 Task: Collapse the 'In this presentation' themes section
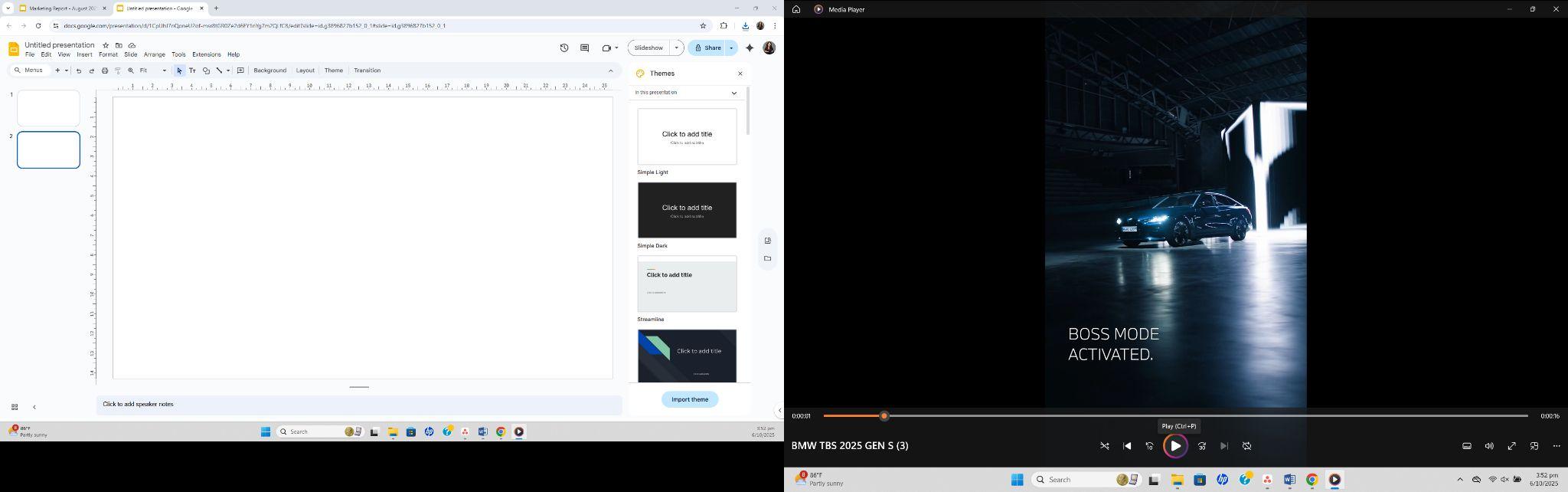[x=733, y=93]
